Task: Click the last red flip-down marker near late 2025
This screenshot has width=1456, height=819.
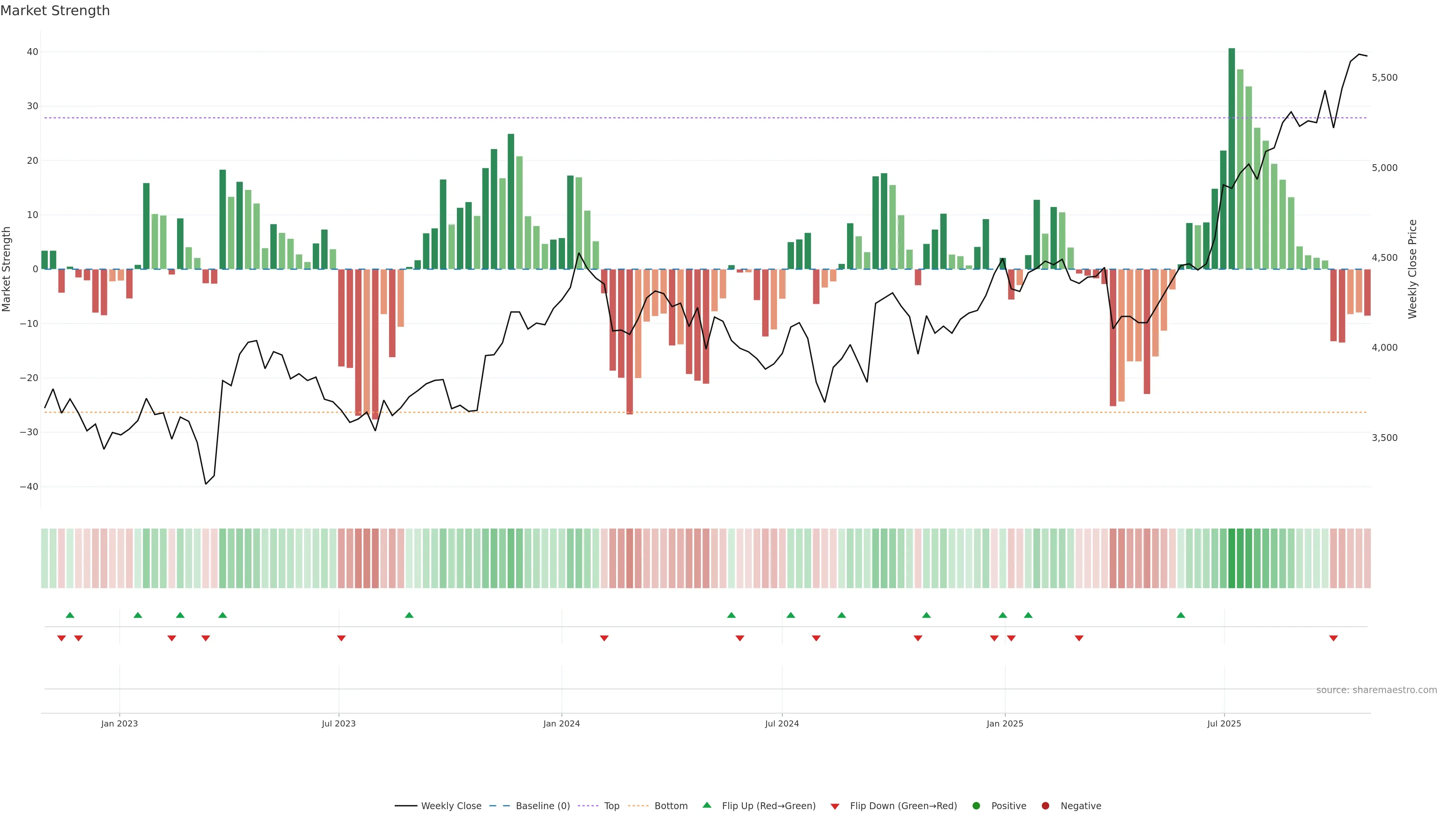Action: (x=1334, y=638)
